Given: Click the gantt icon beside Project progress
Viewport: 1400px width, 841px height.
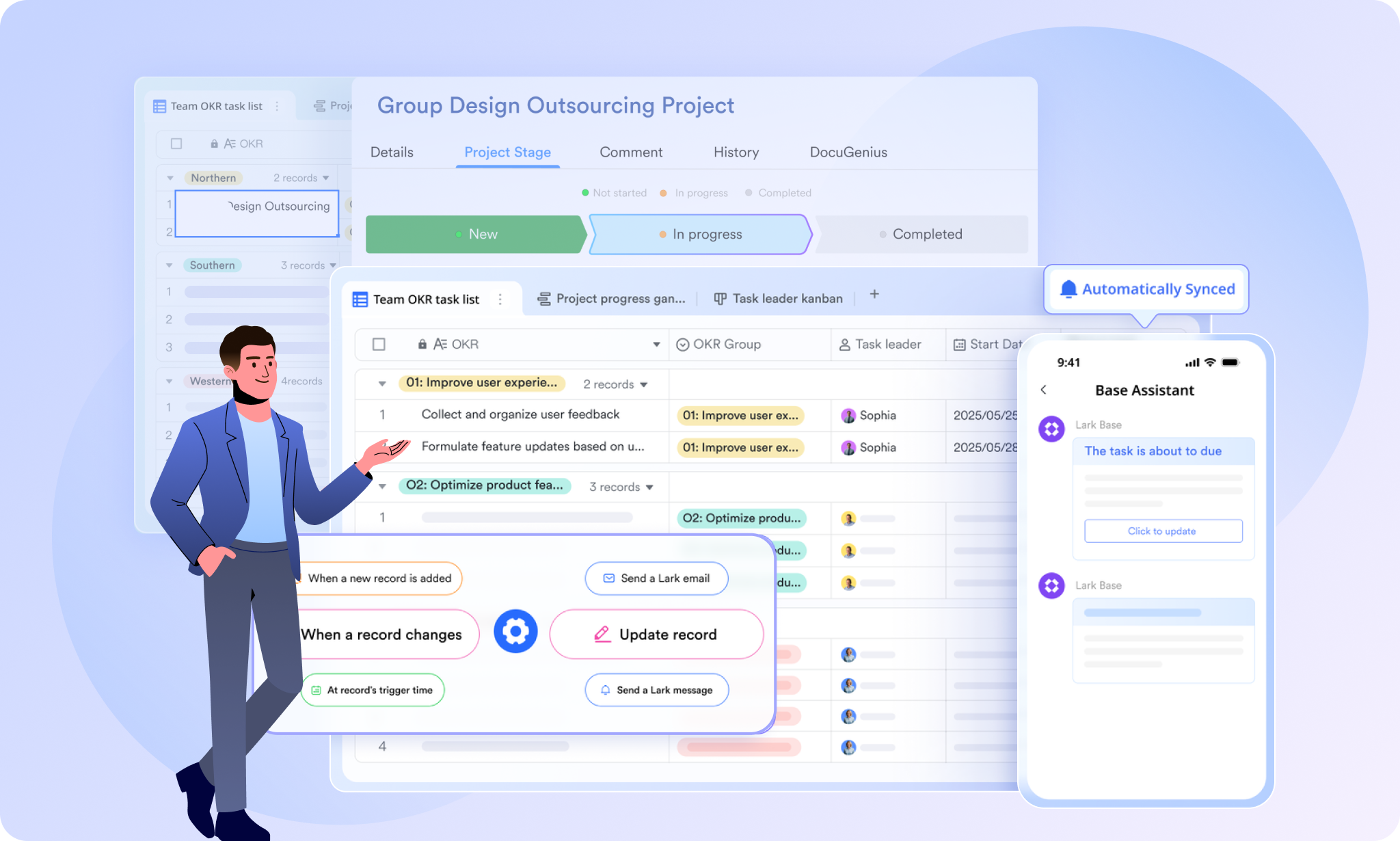Looking at the screenshot, I should [x=544, y=299].
